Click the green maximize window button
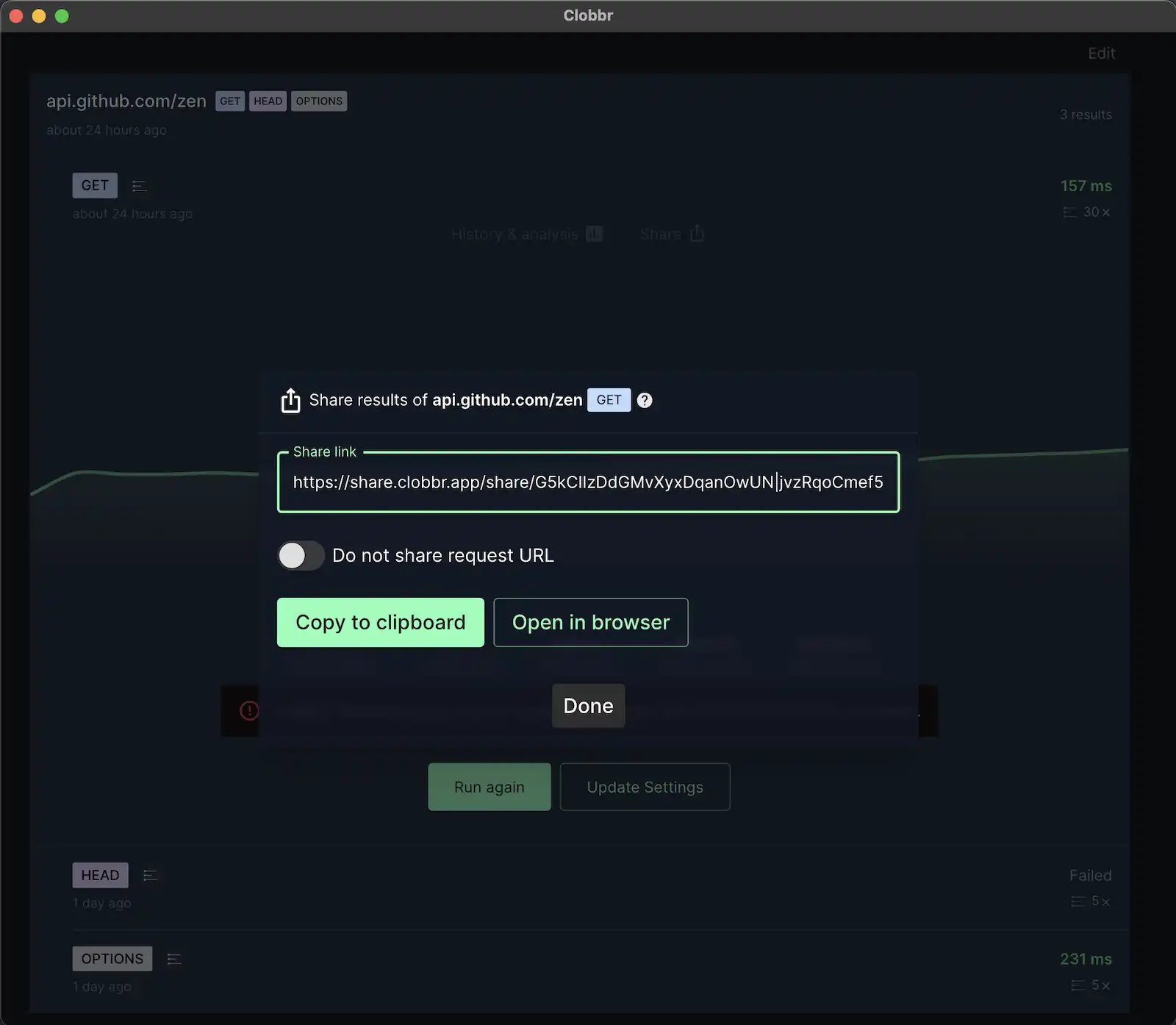 [62, 15]
